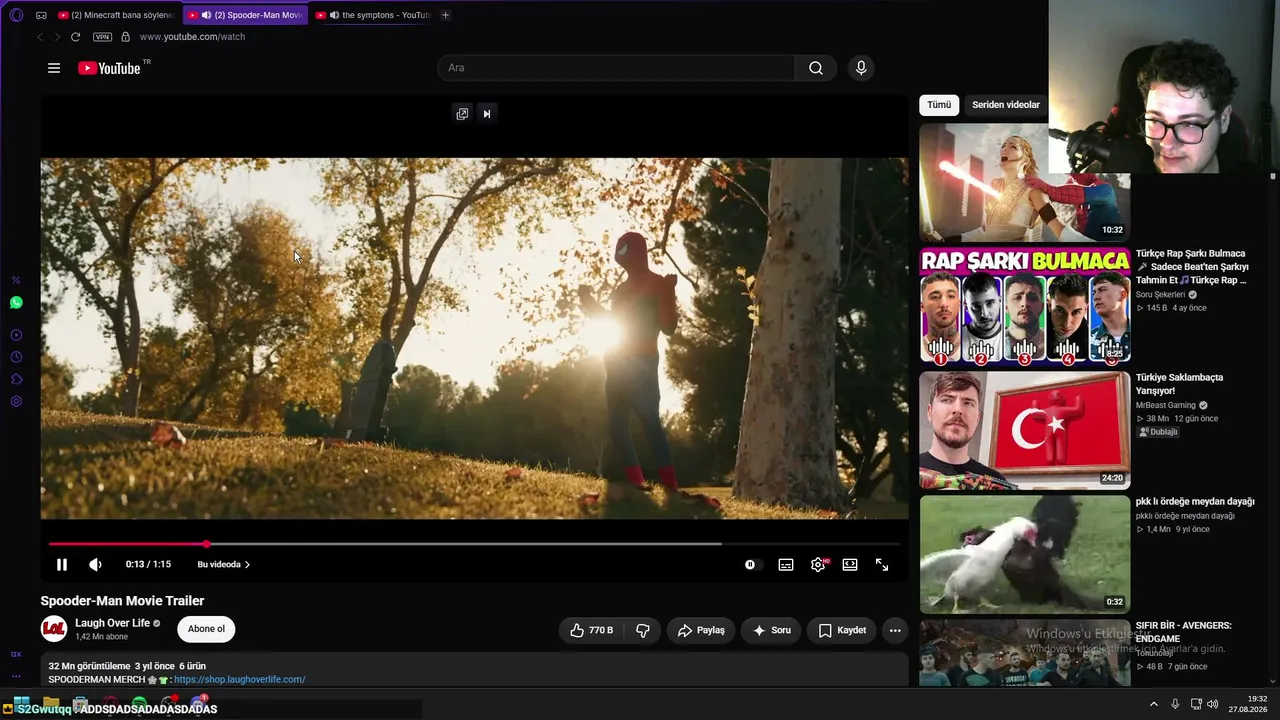The image size is (1280, 720).
Task: Open the Player icon in the sidebar
Action: (x=16, y=335)
